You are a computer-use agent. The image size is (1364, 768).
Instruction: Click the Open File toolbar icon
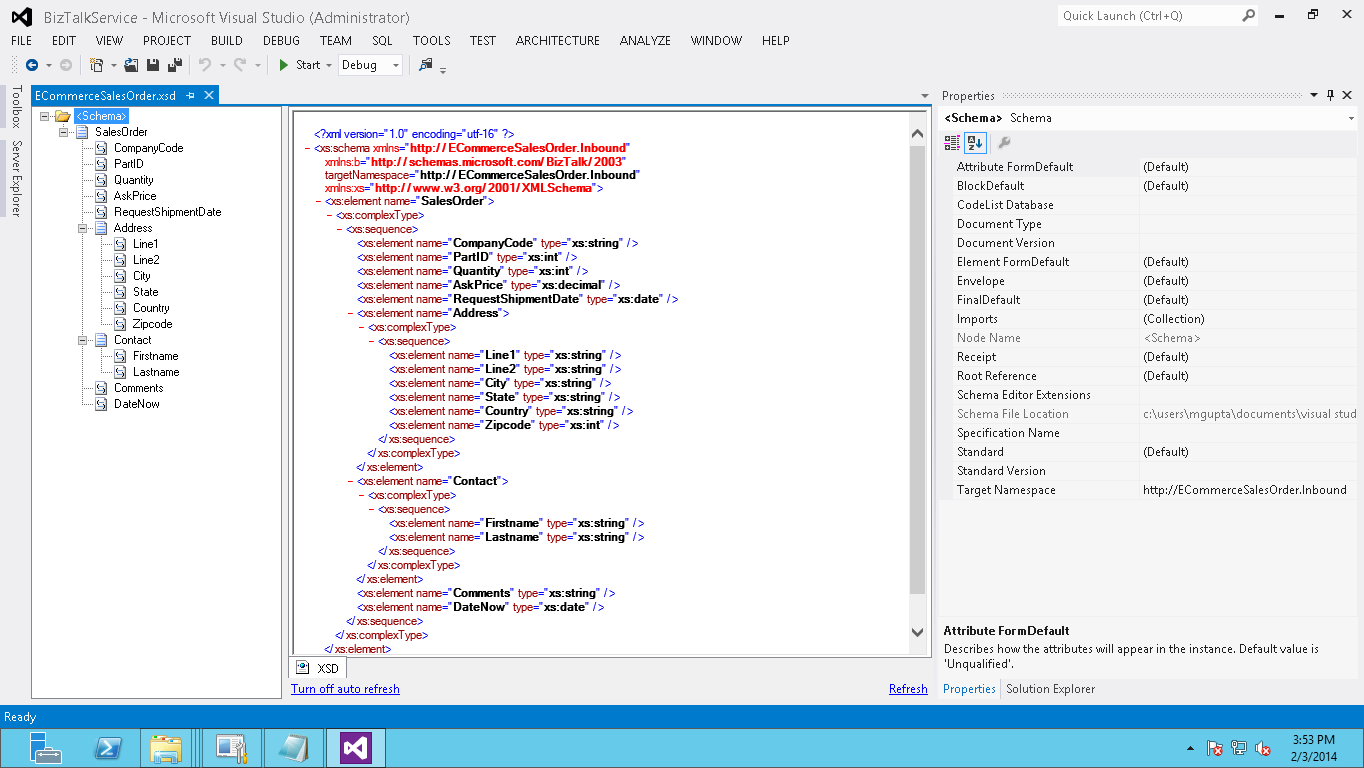[x=131, y=65]
